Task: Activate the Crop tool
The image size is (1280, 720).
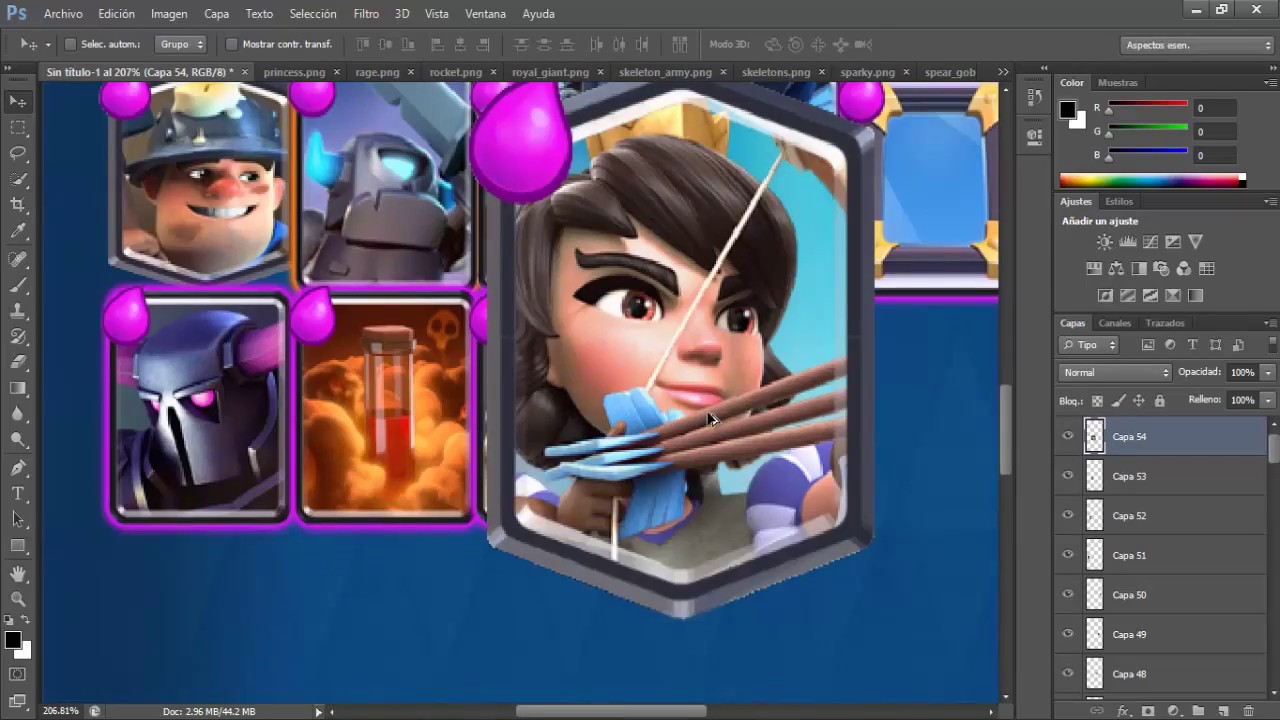Action: [x=18, y=205]
